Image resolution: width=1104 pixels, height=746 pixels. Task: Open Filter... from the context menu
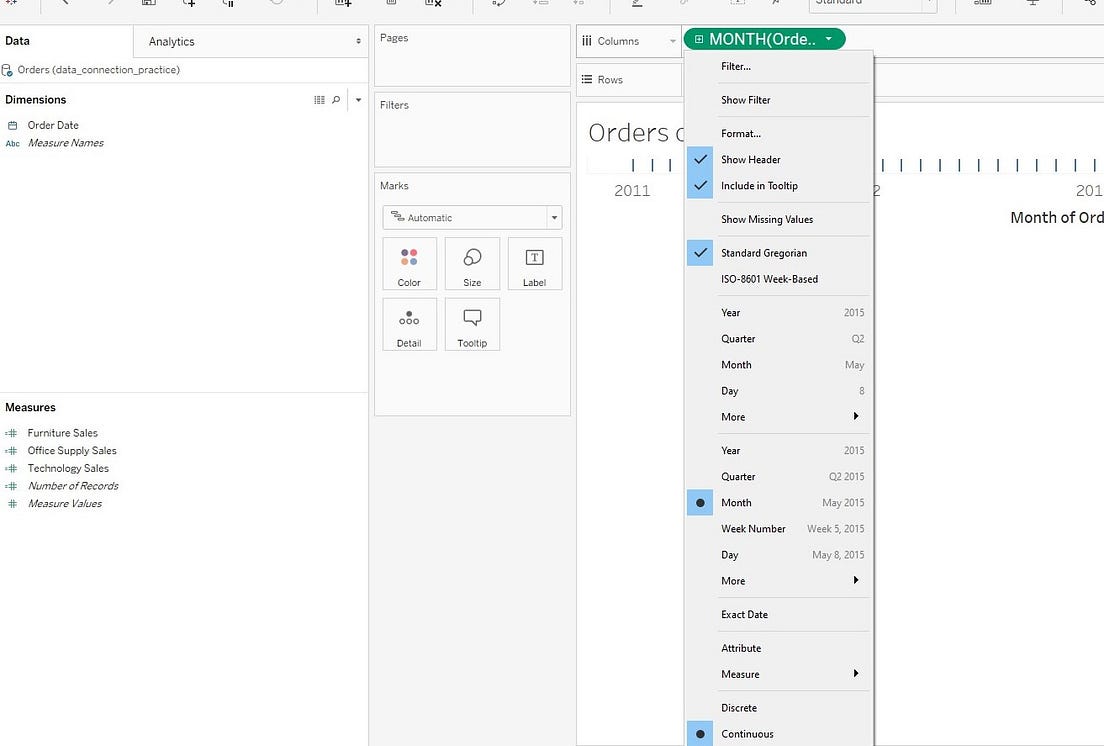[x=779, y=66]
